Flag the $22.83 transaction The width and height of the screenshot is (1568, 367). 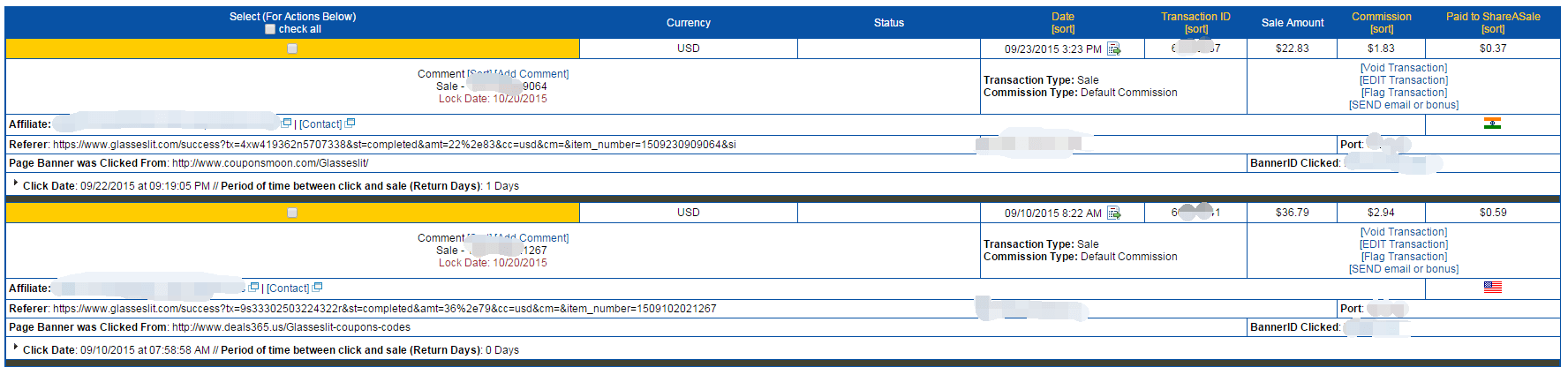click(1404, 93)
